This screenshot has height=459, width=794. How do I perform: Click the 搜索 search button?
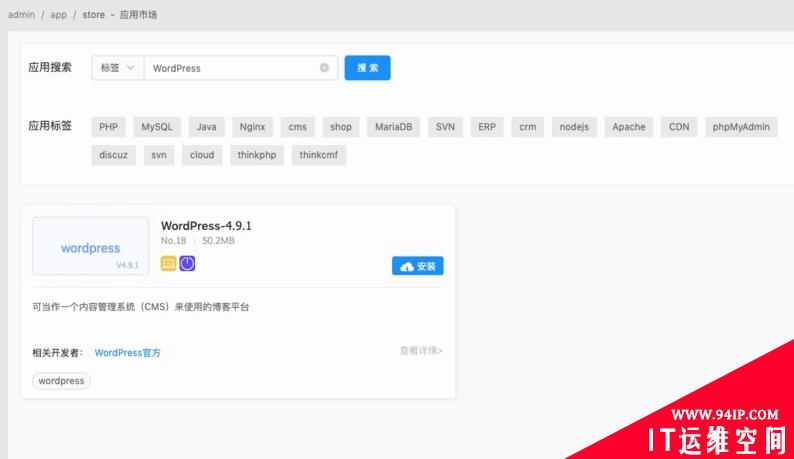click(x=368, y=68)
